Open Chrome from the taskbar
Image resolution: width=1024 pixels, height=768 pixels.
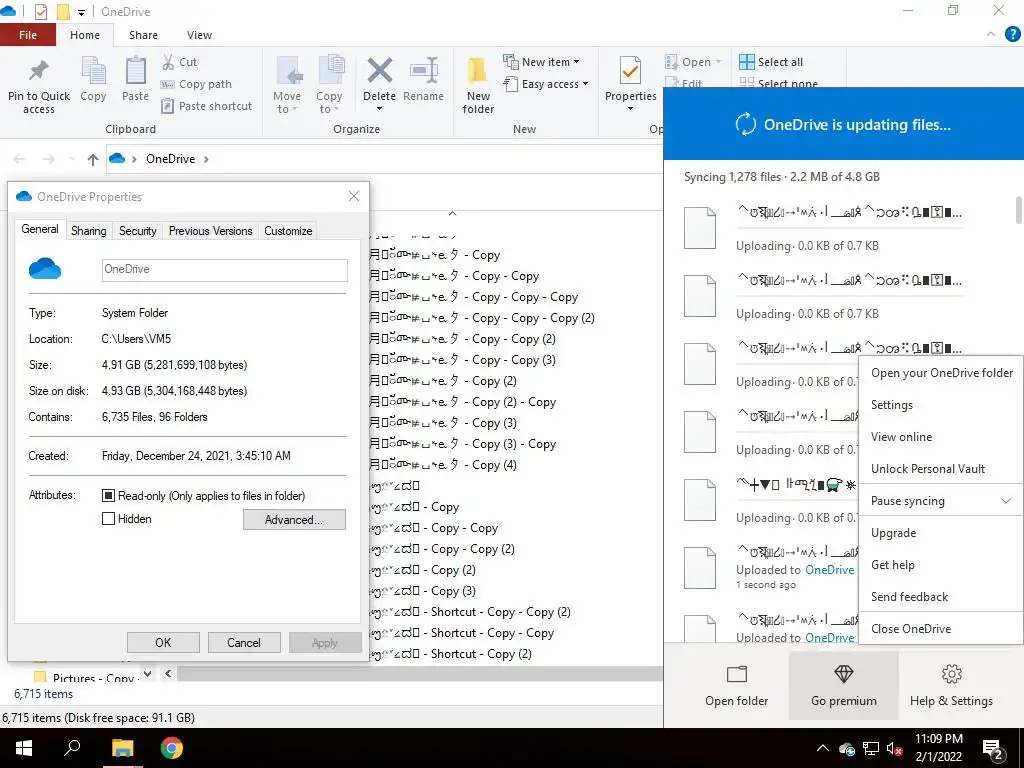click(172, 748)
